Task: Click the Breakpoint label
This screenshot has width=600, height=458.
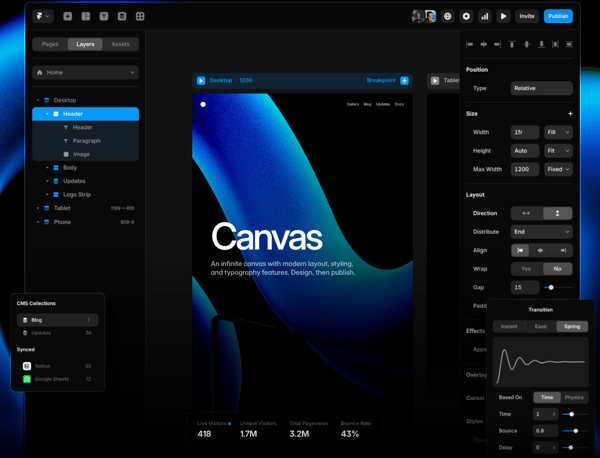Action: coord(381,80)
